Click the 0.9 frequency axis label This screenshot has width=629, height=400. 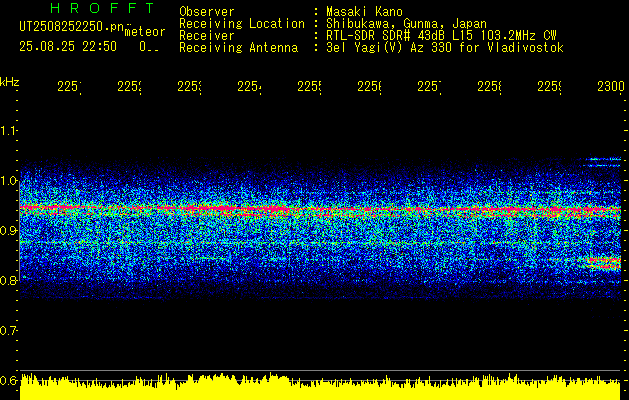(9, 231)
